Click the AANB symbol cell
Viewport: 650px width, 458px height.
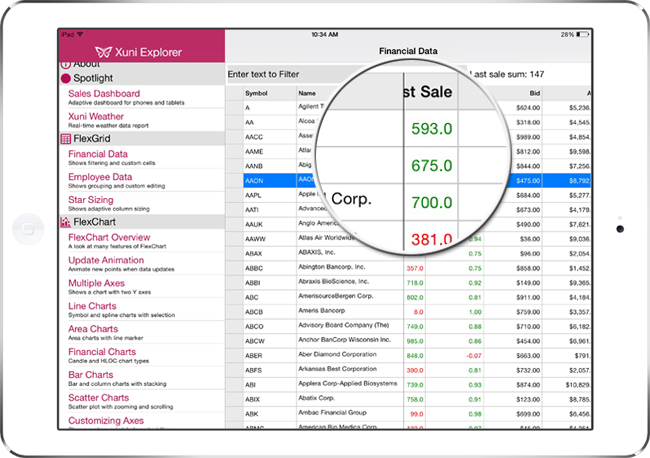(x=270, y=166)
